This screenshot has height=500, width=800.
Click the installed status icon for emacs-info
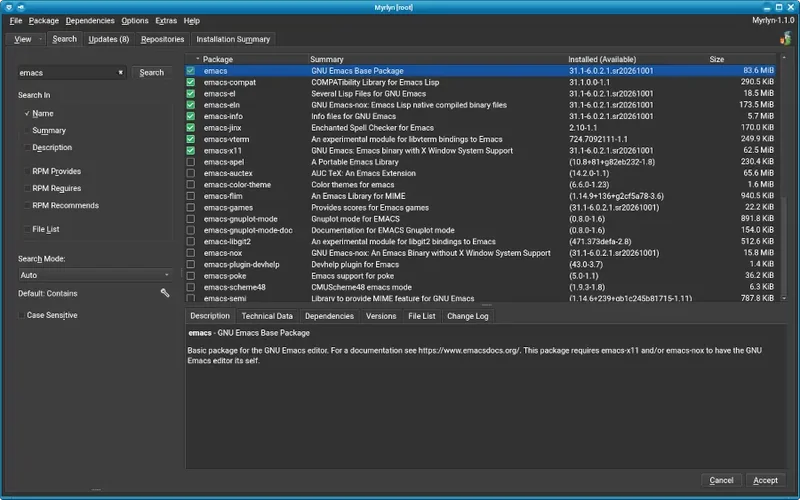pyautogui.click(x=190, y=116)
